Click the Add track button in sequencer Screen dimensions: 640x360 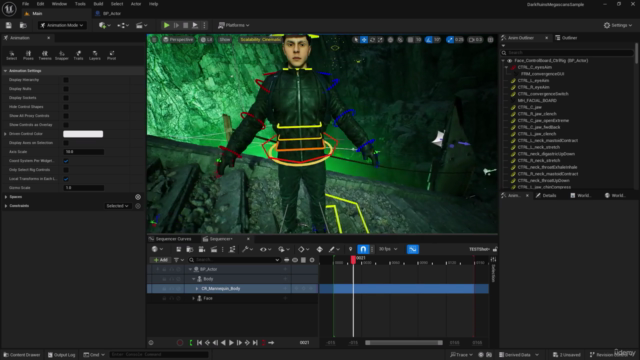click(160, 260)
